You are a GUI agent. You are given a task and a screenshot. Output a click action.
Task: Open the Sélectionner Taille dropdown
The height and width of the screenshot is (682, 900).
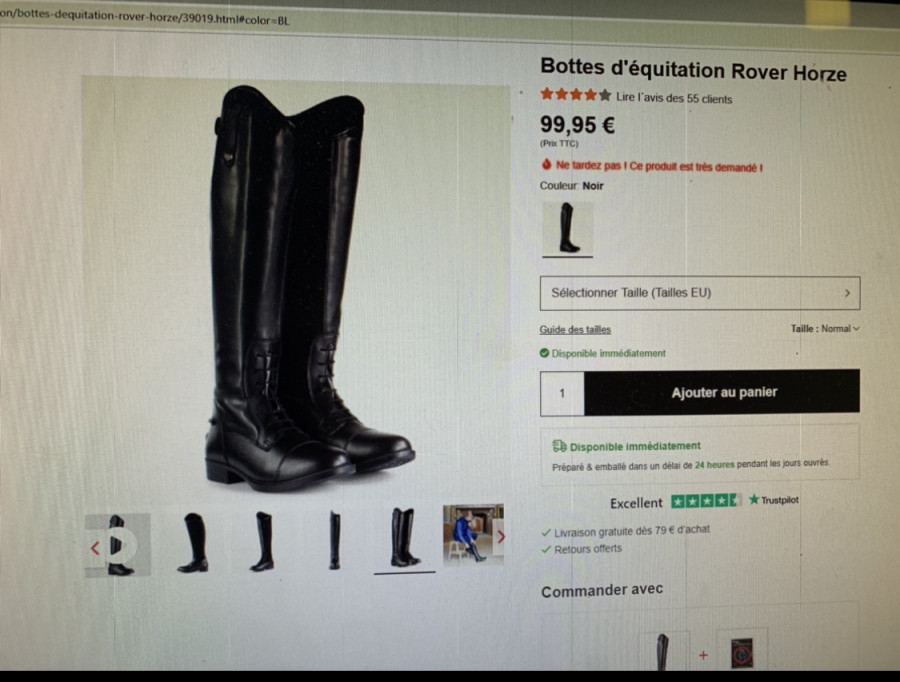[x=700, y=293]
